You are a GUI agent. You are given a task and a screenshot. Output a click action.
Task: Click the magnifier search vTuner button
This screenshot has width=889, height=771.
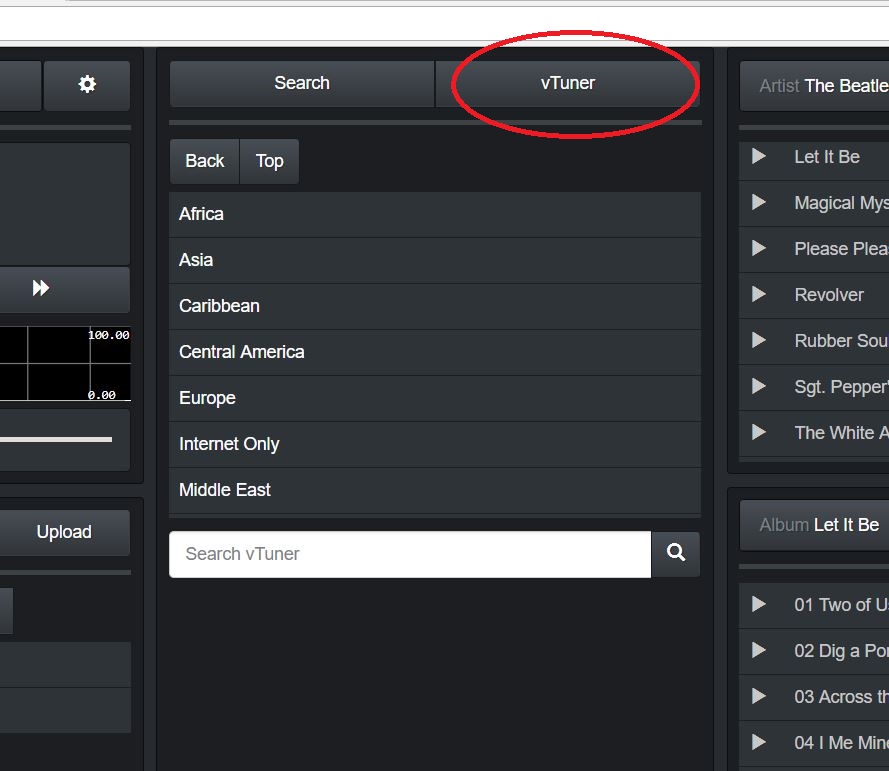[675, 553]
